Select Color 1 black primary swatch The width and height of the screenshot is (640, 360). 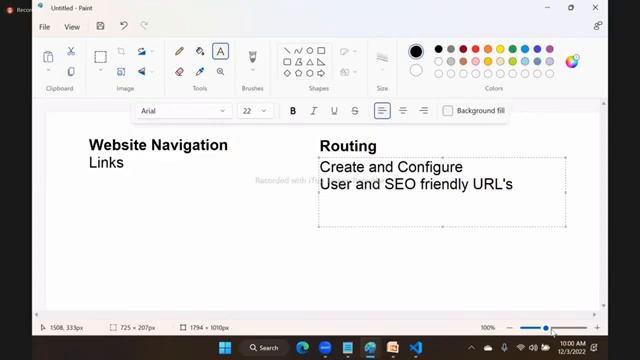click(x=416, y=51)
